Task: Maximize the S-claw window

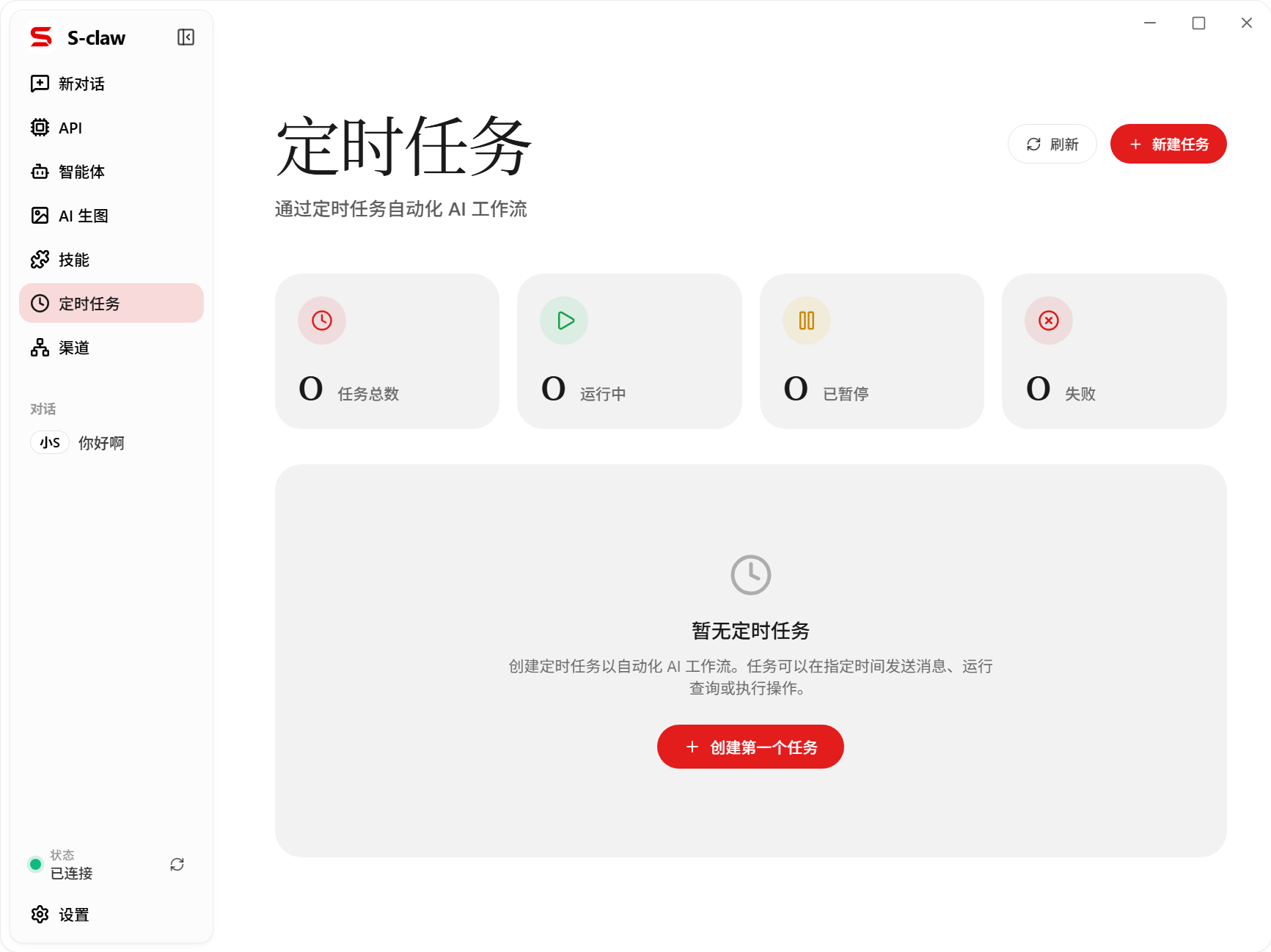Action: pos(1198,23)
